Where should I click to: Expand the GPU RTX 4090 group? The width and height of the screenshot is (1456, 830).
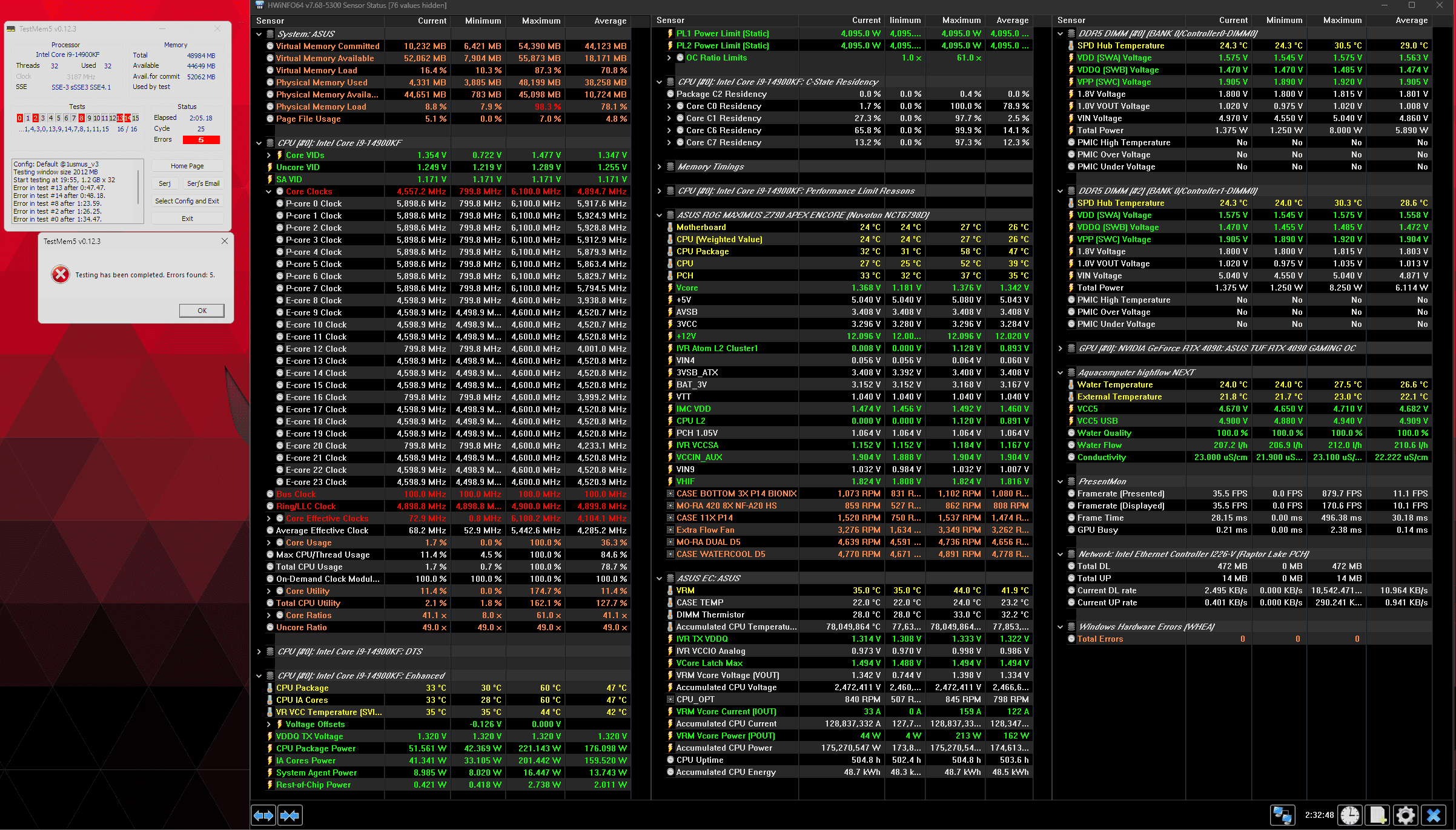(x=1061, y=348)
